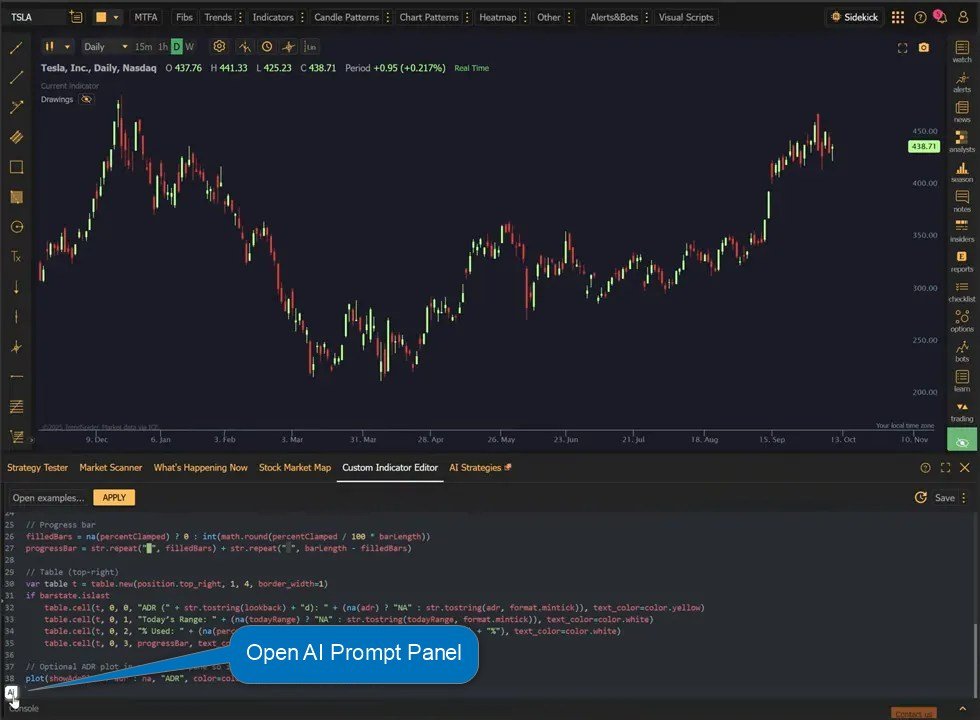The height and width of the screenshot is (720, 980).
Task: Open the clock time settings icon
Action: click(x=267, y=46)
